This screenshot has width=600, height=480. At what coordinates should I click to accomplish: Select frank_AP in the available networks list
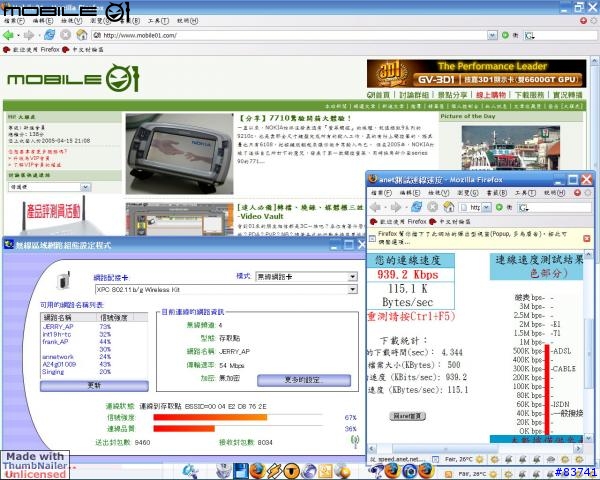(x=56, y=341)
